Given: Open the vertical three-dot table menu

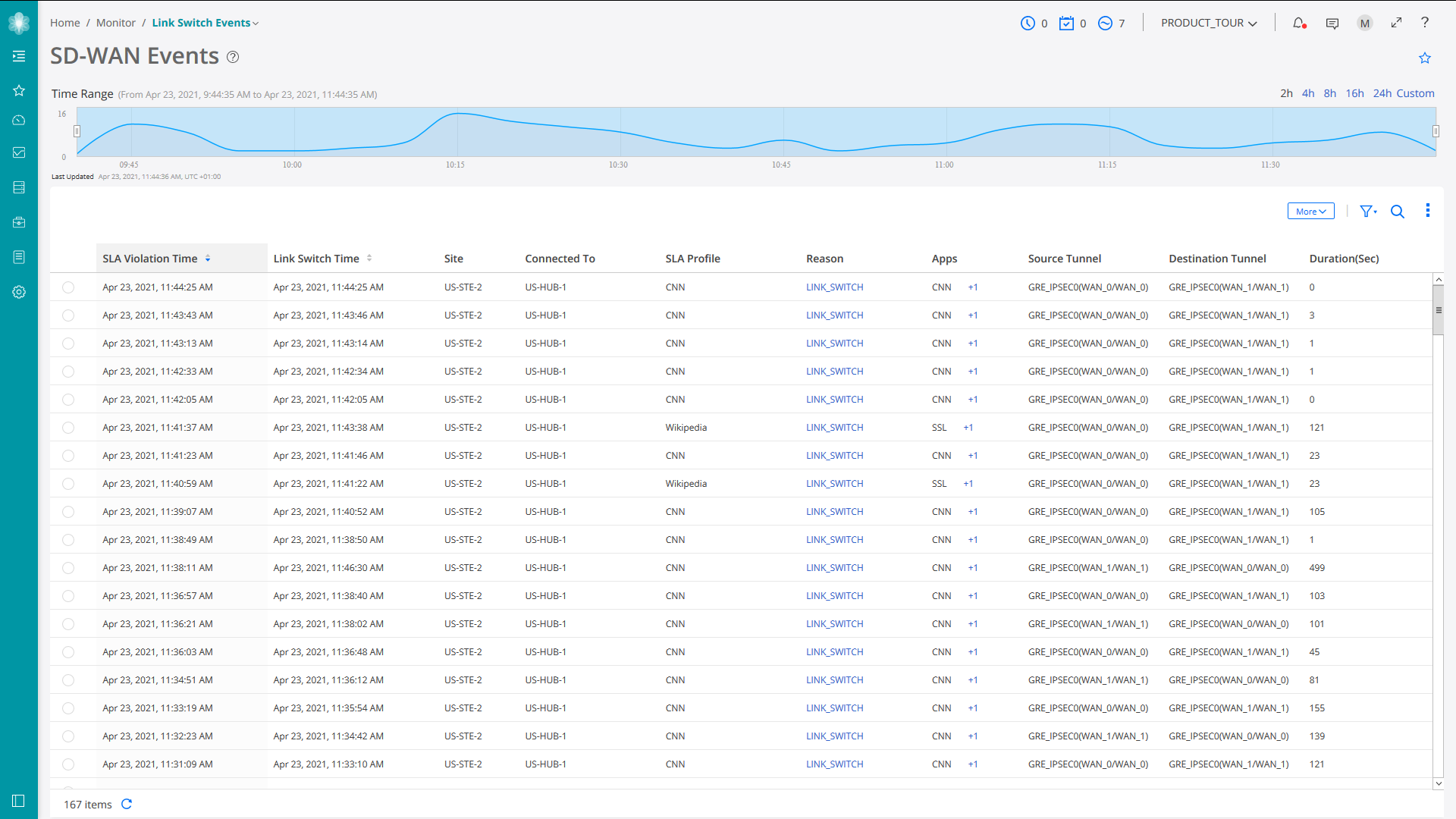Looking at the screenshot, I should pos(1427,211).
